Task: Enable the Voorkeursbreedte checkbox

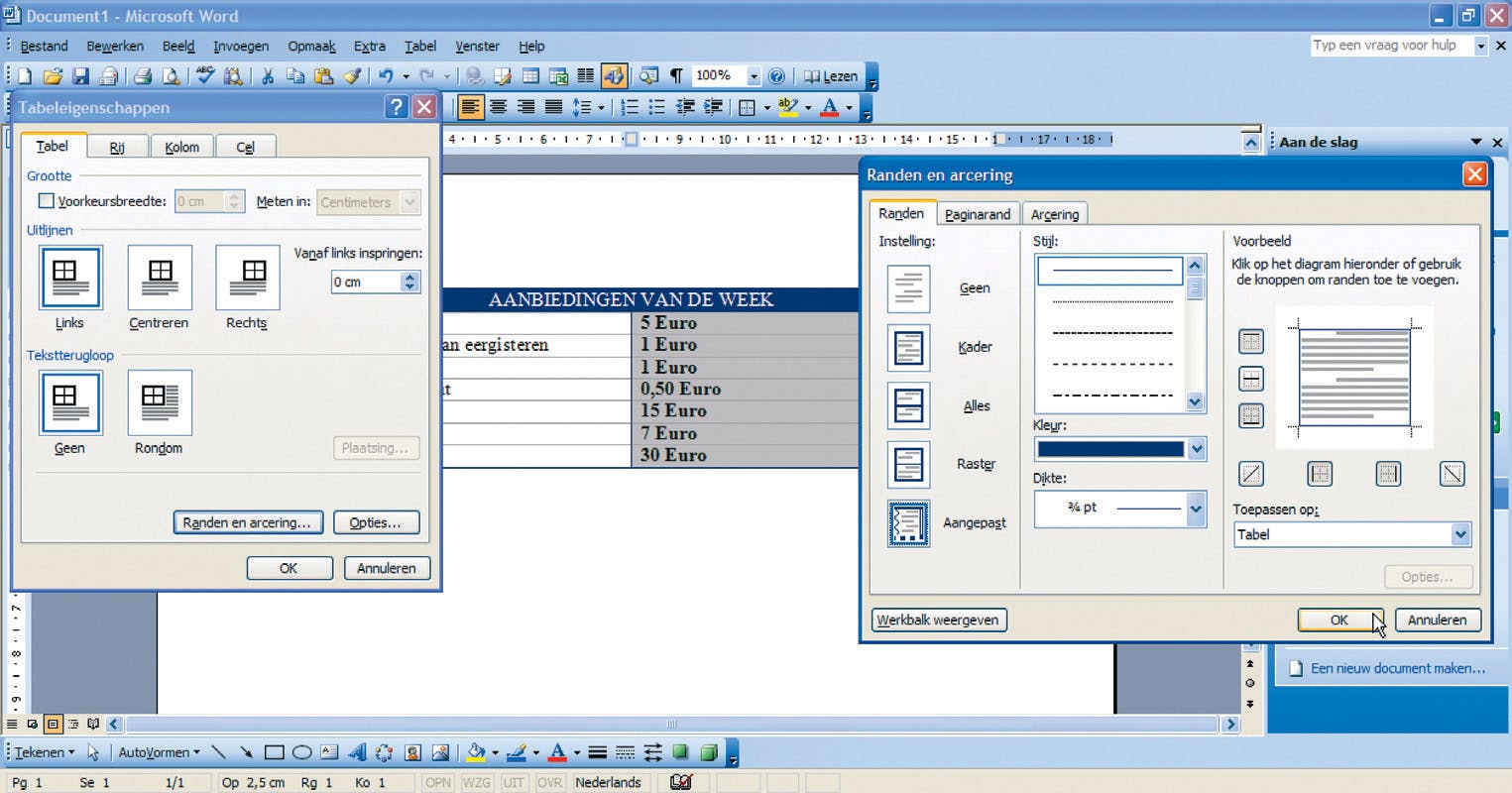Action: coord(46,201)
